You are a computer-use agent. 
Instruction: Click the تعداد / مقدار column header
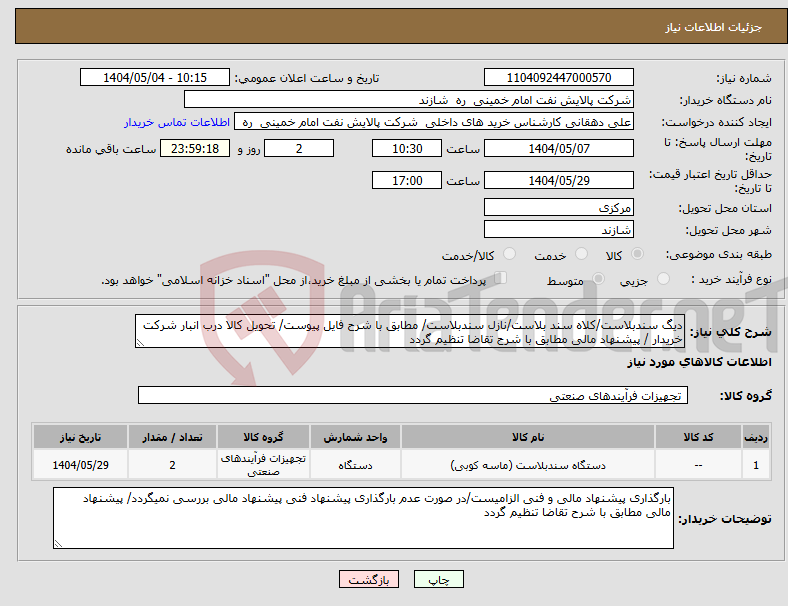[172, 437]
